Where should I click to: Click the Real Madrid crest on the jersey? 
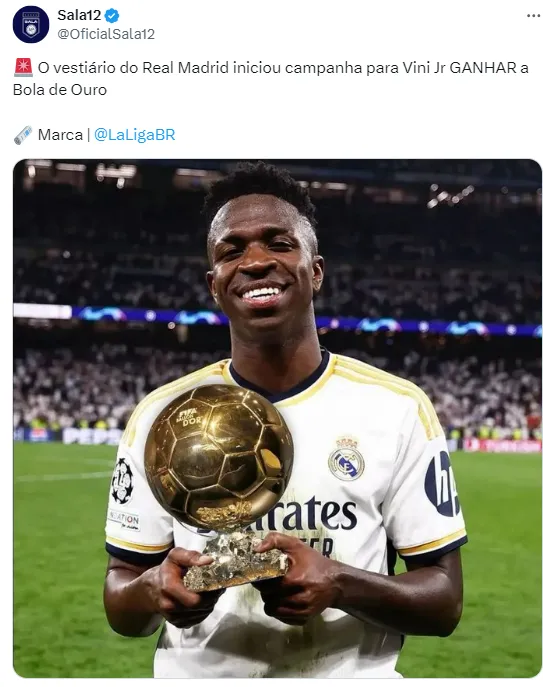346,458
